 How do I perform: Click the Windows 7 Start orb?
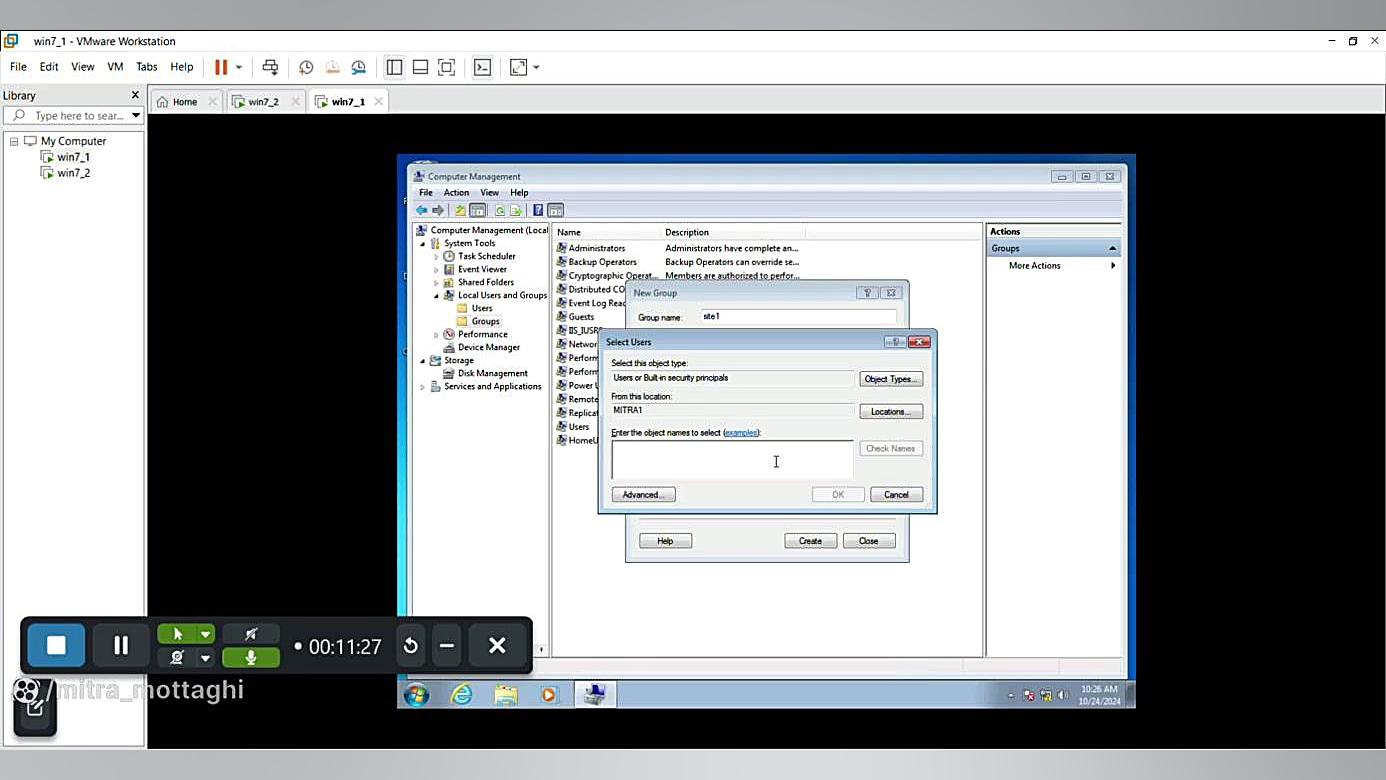point(417,695)
